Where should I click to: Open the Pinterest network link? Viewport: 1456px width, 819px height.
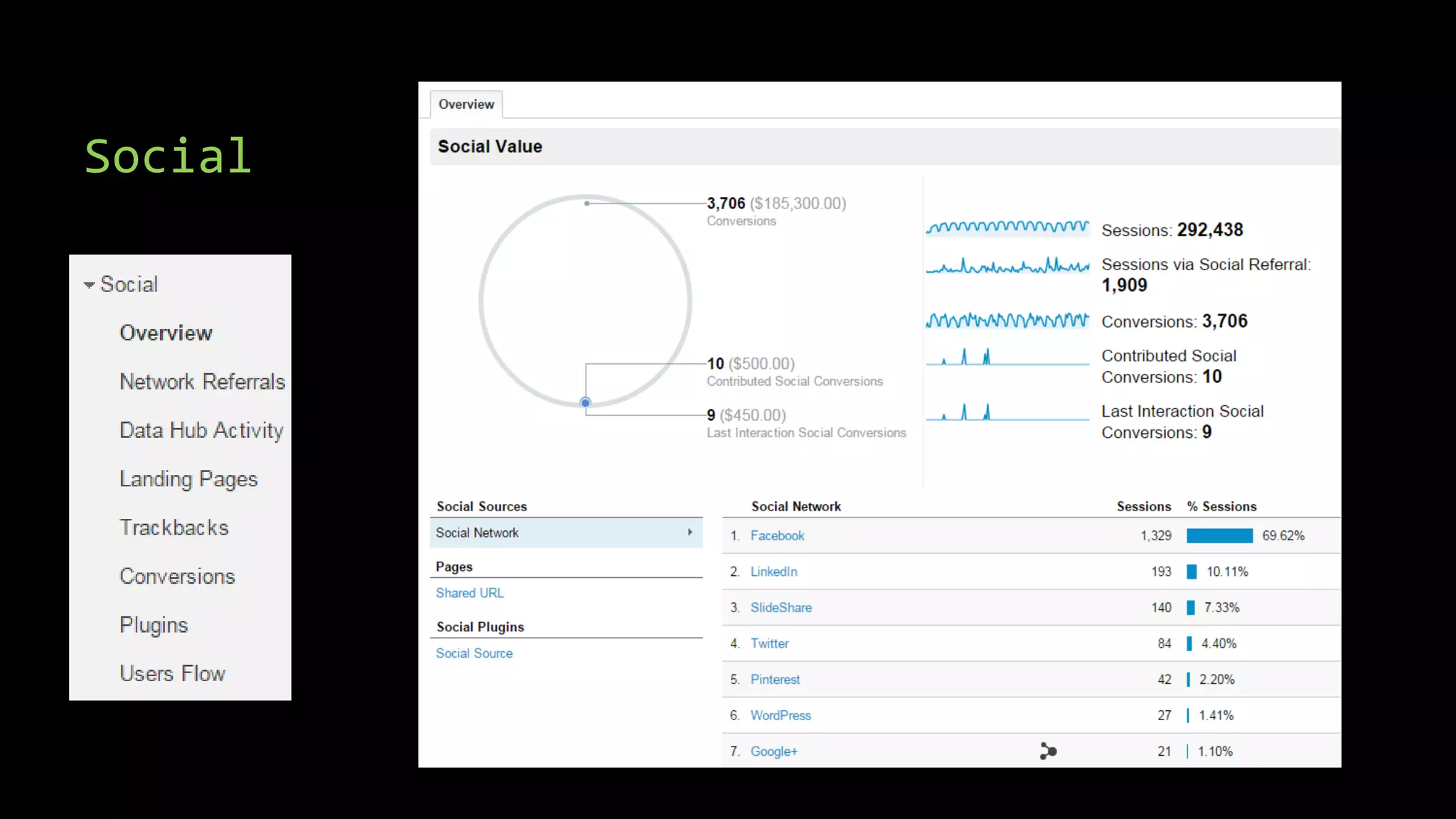tap(775, 680)
